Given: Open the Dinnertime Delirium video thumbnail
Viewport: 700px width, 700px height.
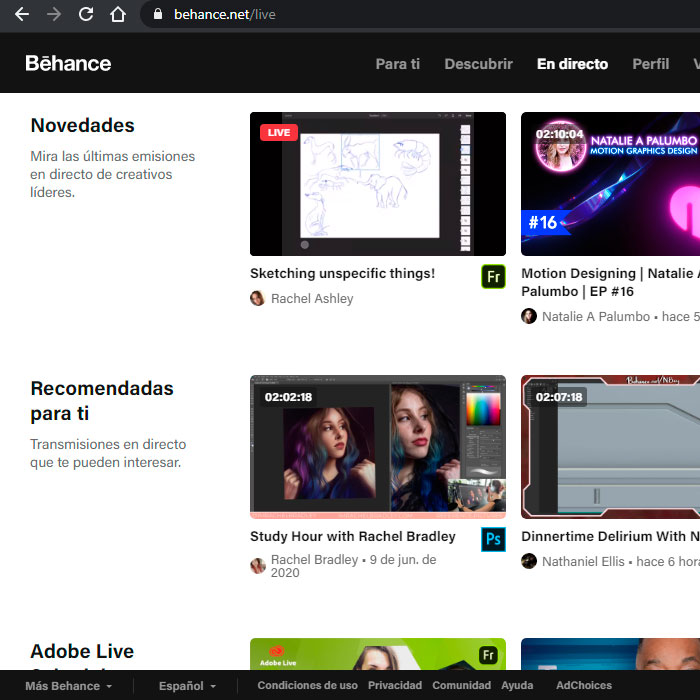Looking at the screenshot, I should tap(610, 447).
